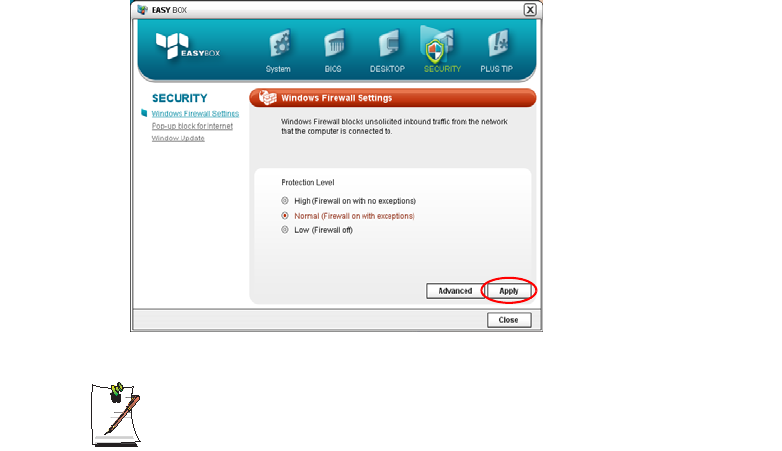Open Window Update link
The width and height of the screenshot is (782, 451).
(178, 138)
